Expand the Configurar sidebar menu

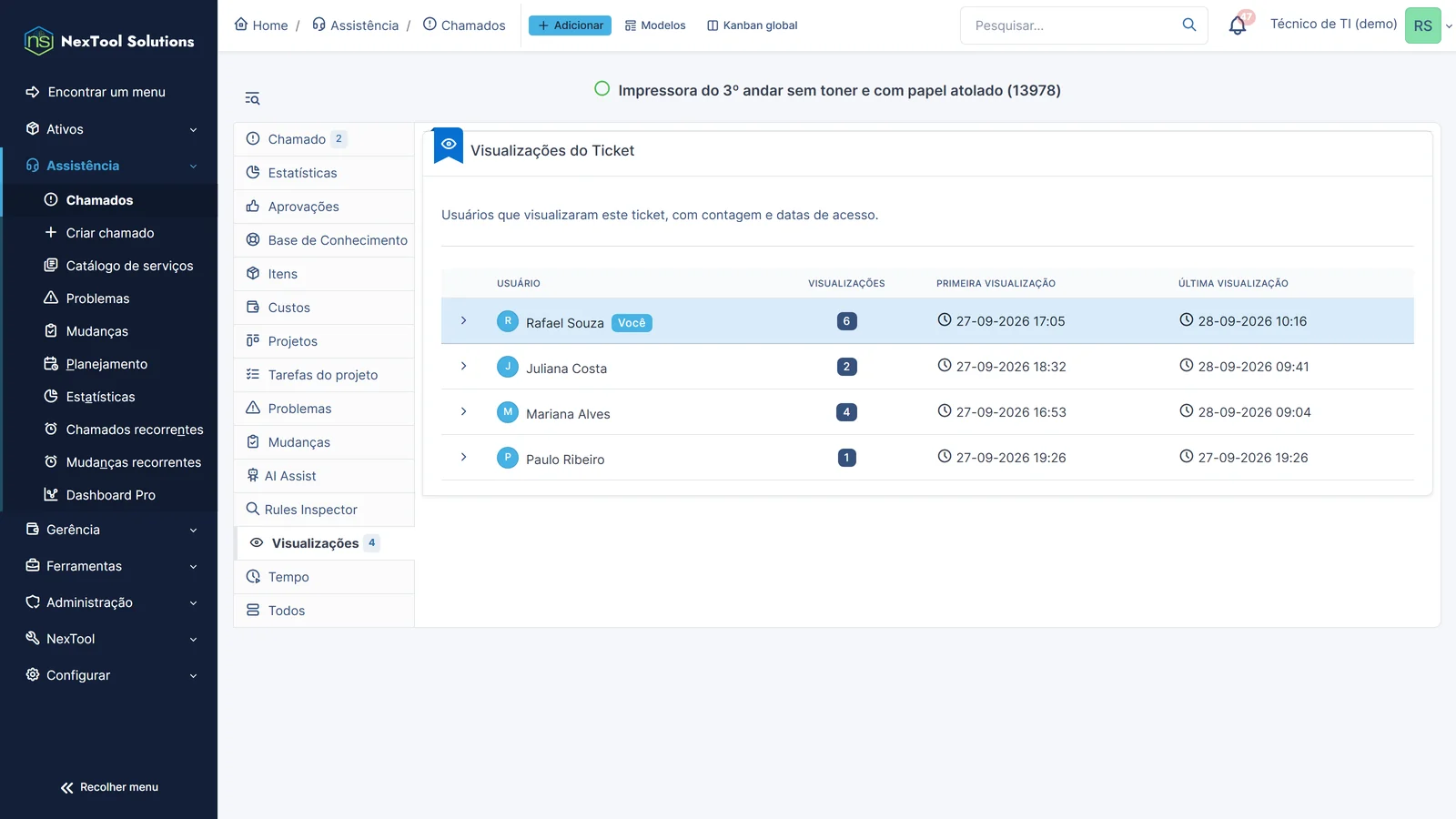(109, 675)
